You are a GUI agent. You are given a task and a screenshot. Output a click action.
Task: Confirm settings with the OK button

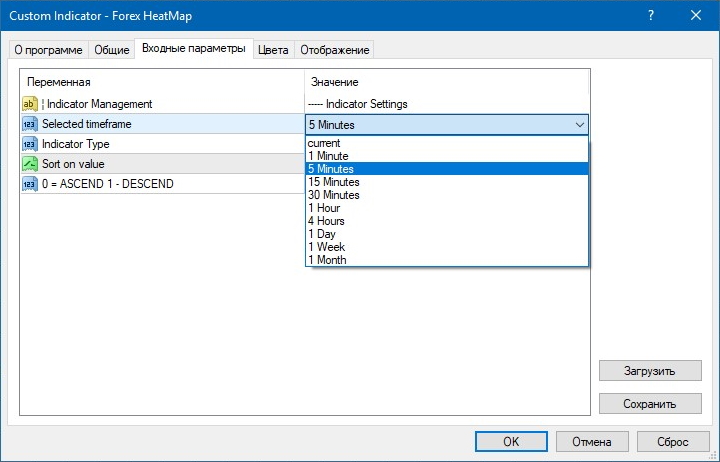pyautogui.click(x=510, y=441)
